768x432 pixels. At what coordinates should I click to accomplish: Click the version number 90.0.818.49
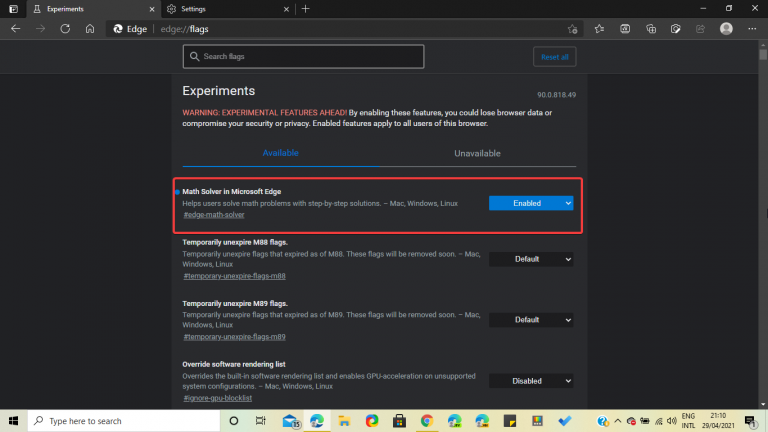coord(556,95)
